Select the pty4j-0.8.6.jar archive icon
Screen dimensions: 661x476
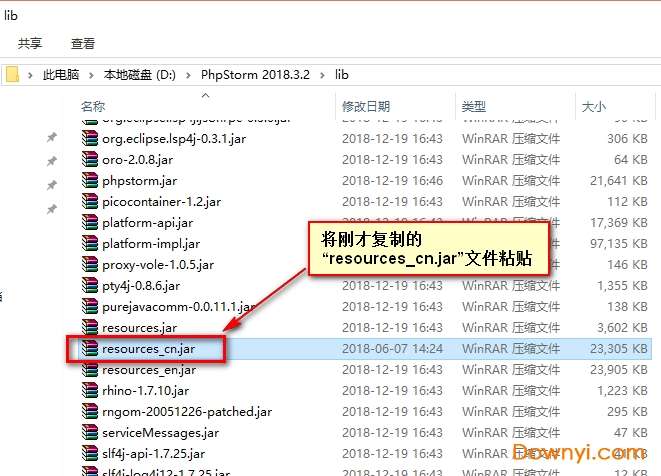(90, 285)
